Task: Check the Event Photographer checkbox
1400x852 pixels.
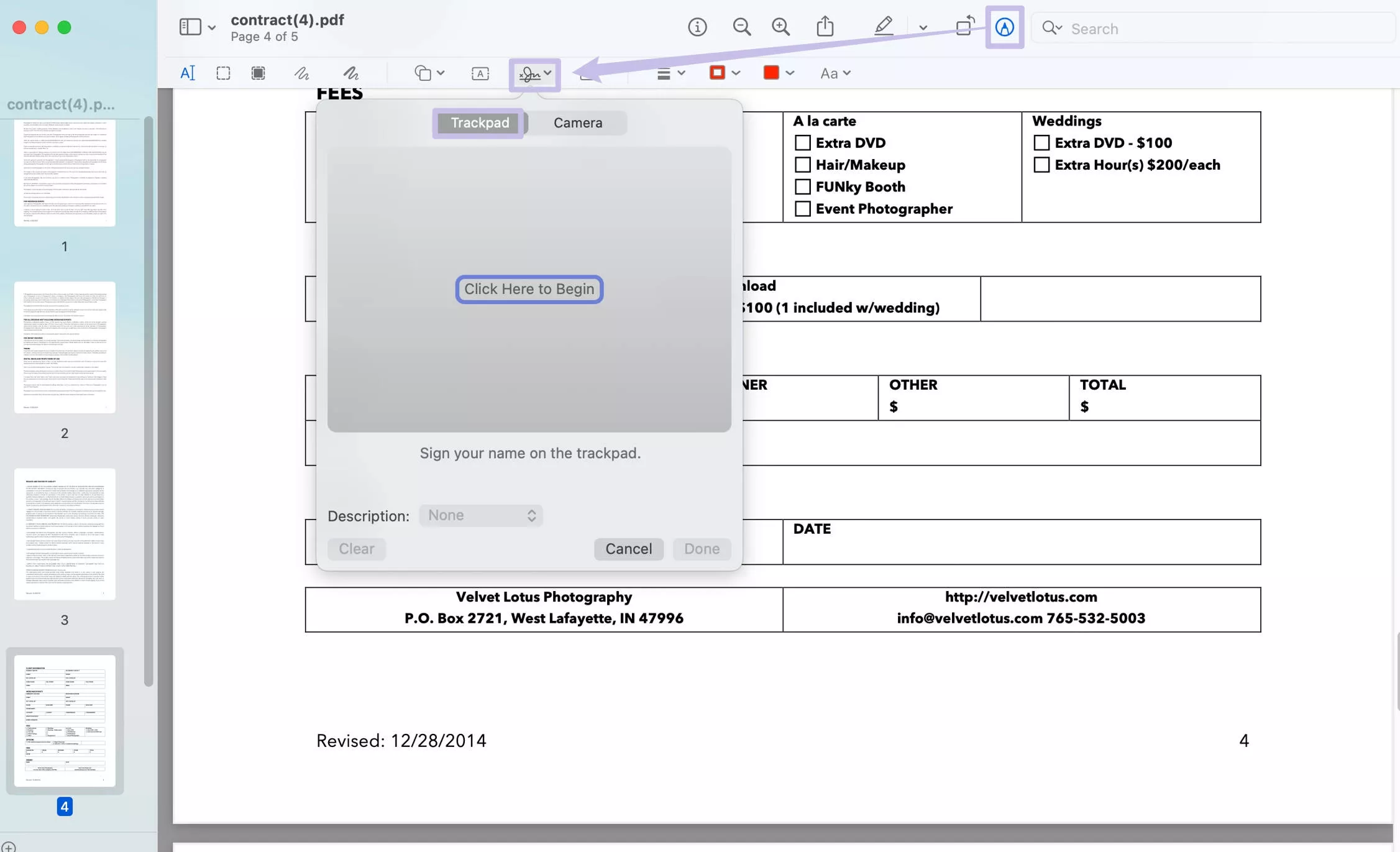Action: pyautogui.click(x=802, y=209)
